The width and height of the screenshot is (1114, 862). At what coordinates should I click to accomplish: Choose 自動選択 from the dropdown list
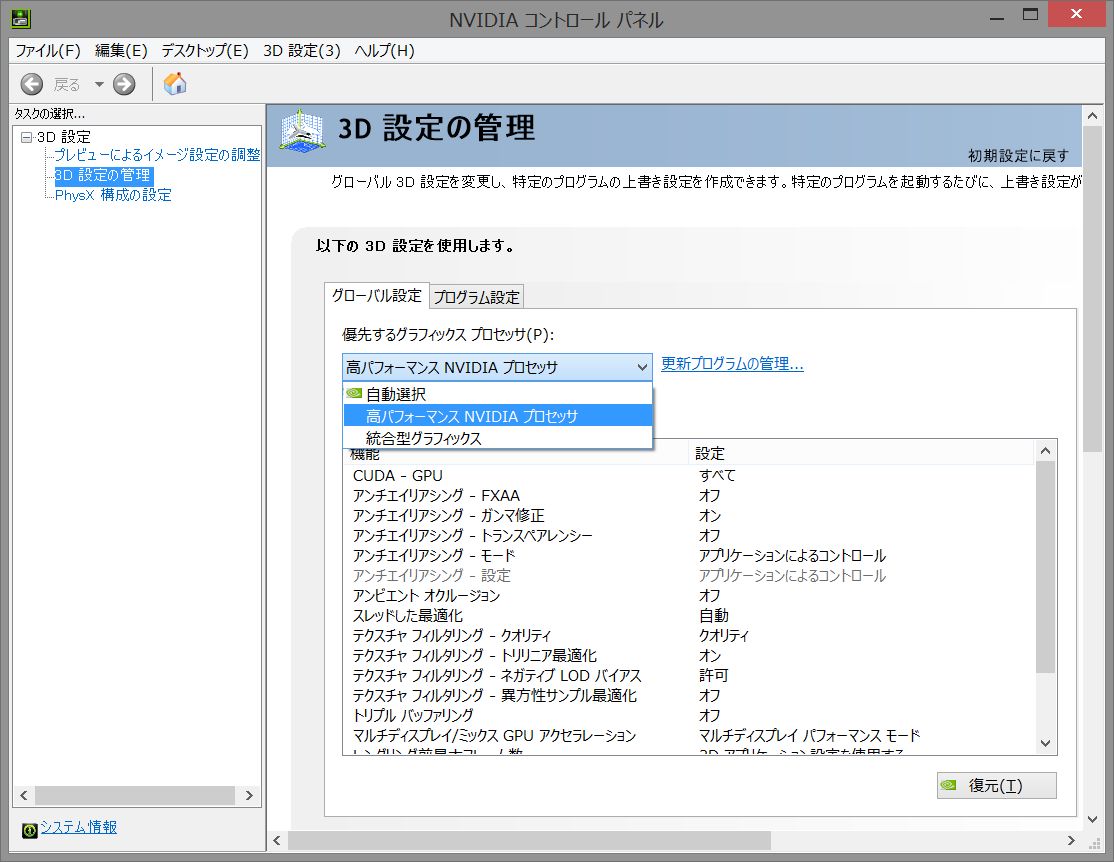point(497,394)
